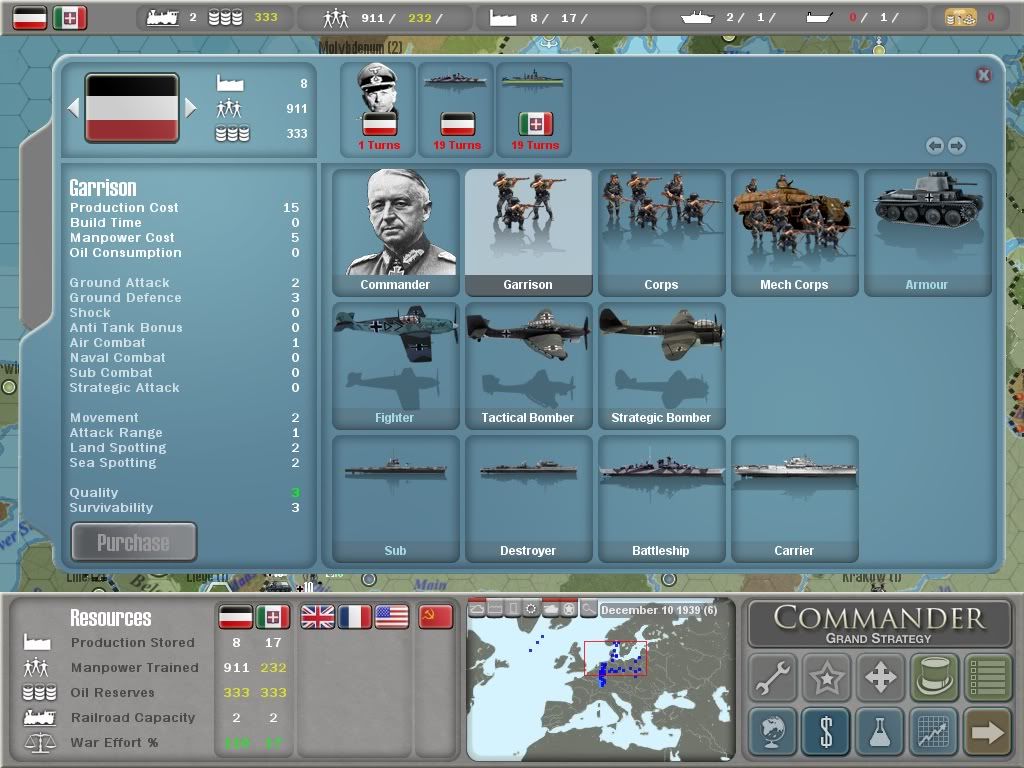
Task: Toggle the factory overlay on minimap
Action: point(496,609)
